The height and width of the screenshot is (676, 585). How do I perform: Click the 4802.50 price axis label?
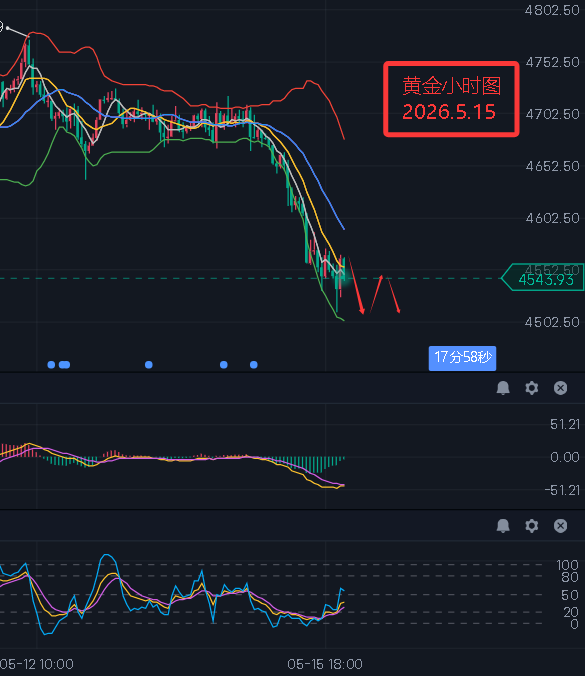pos(552,10)
